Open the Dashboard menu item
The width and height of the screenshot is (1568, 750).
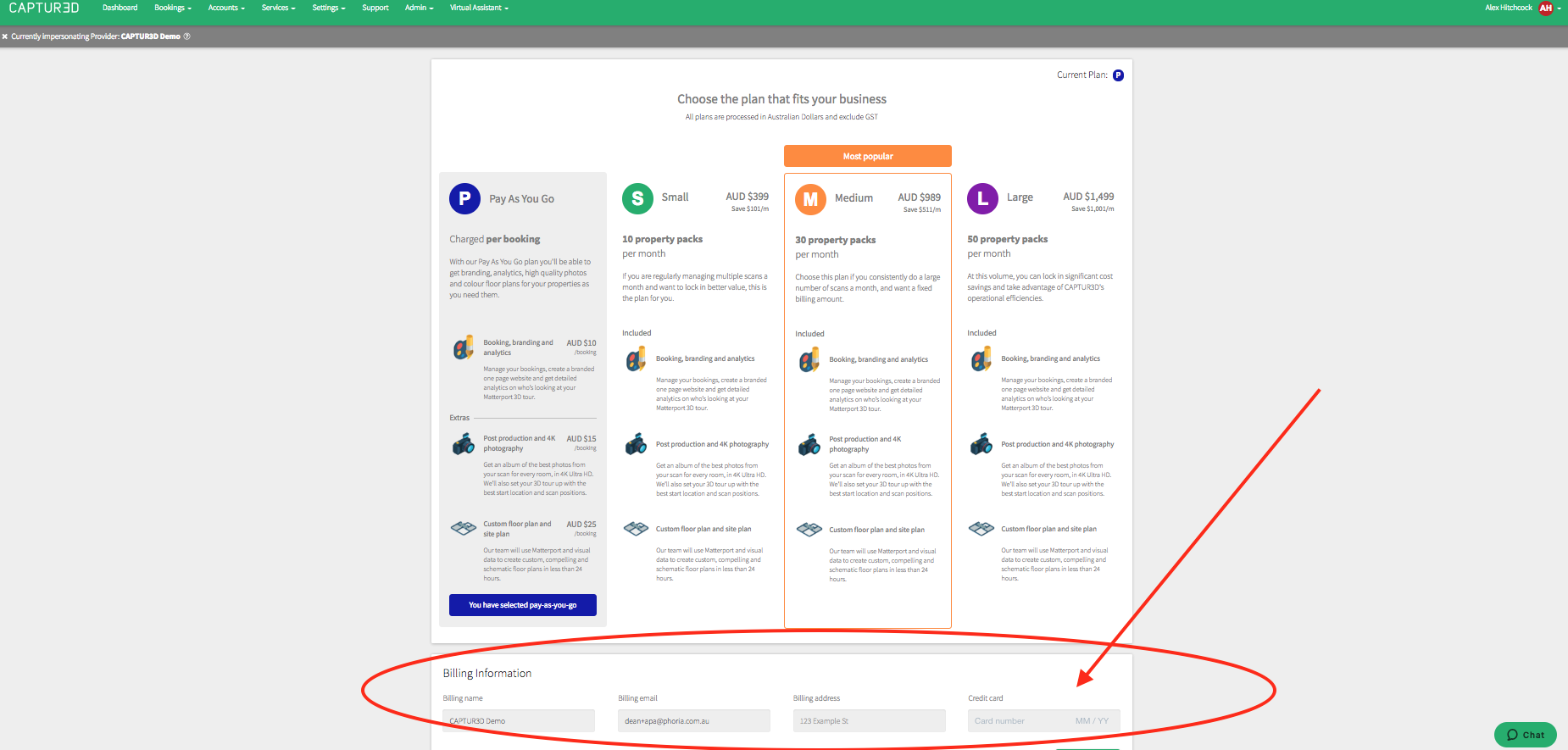click(x=120, y=8)
